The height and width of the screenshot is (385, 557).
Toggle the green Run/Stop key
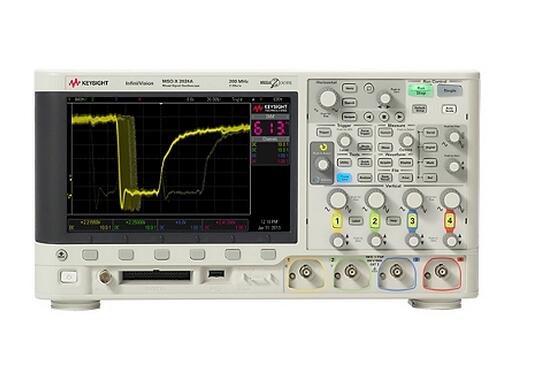tap(420, 90)
